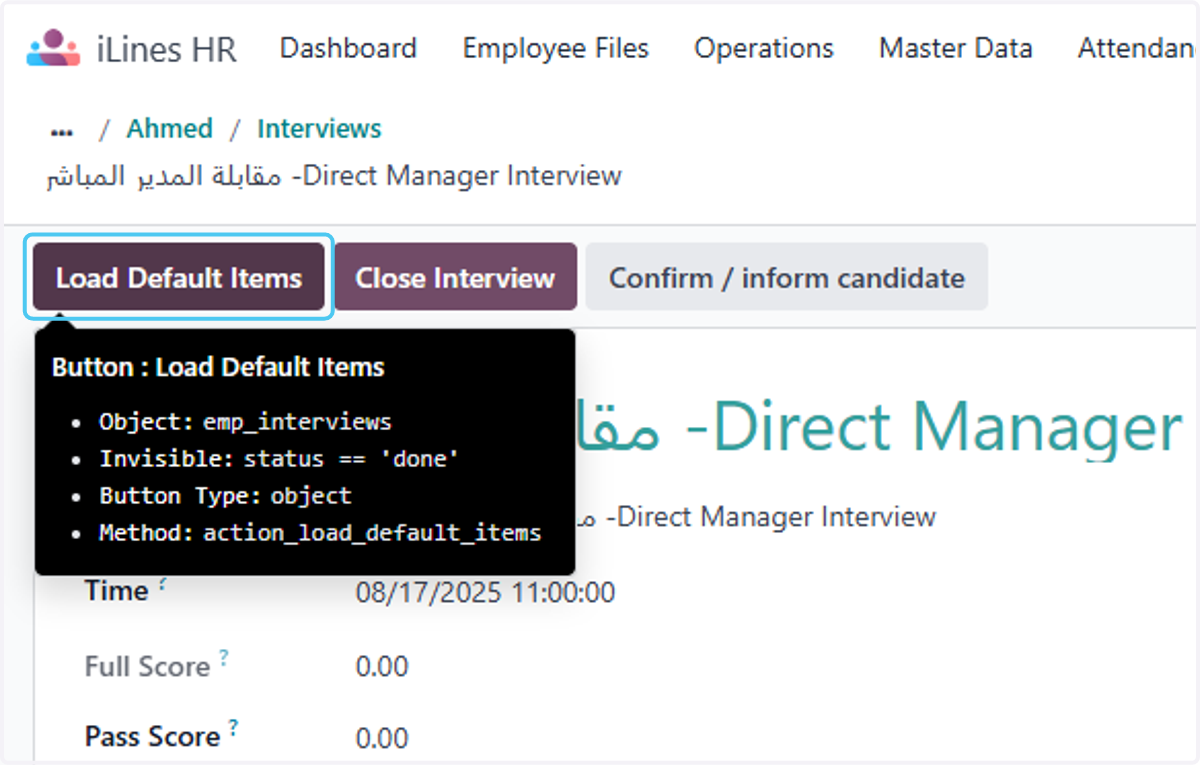Open the cut-off Attendance menu

pyautogui.click(x=1137, y=48)
